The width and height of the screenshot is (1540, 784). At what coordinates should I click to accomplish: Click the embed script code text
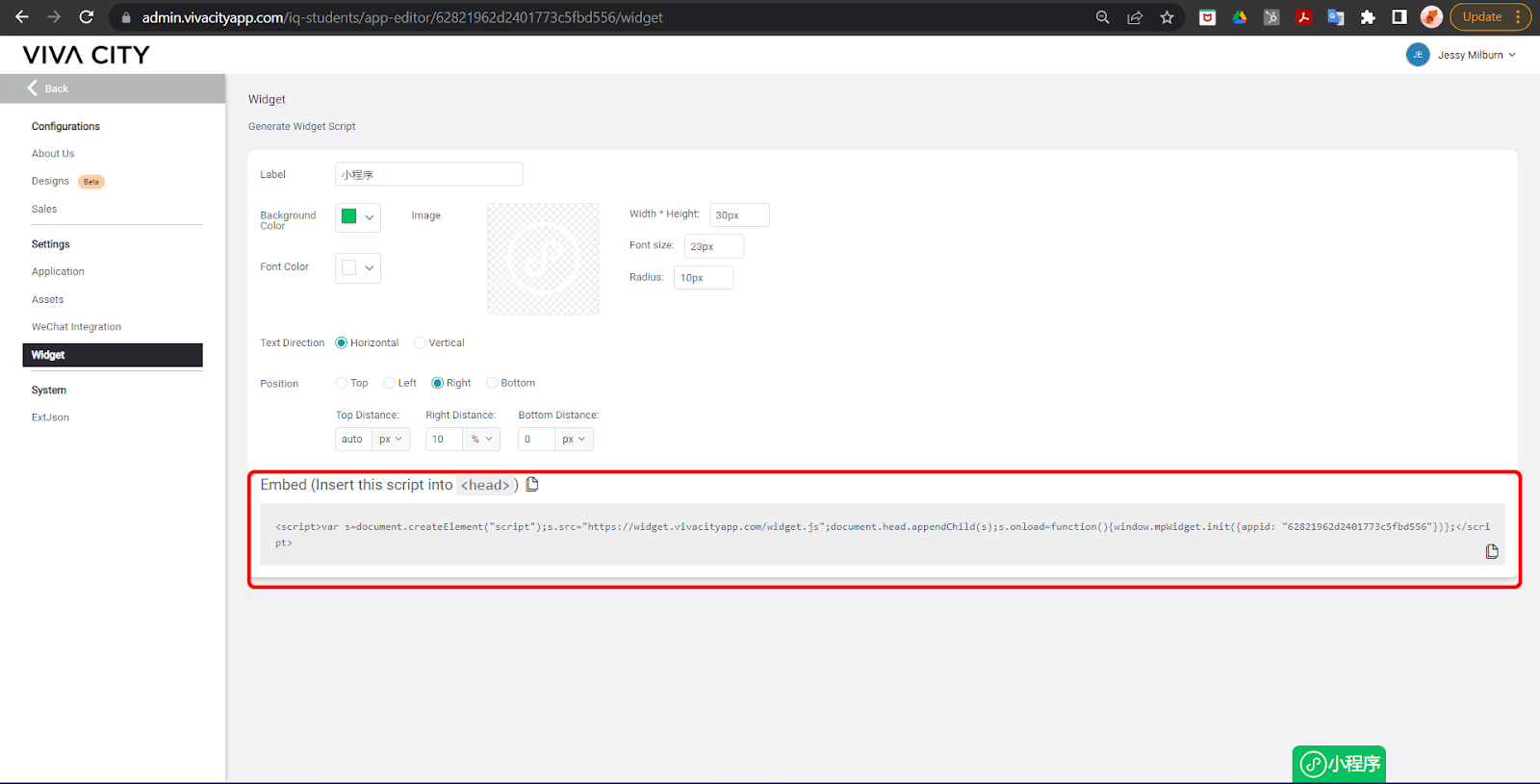tap(883, 535)
